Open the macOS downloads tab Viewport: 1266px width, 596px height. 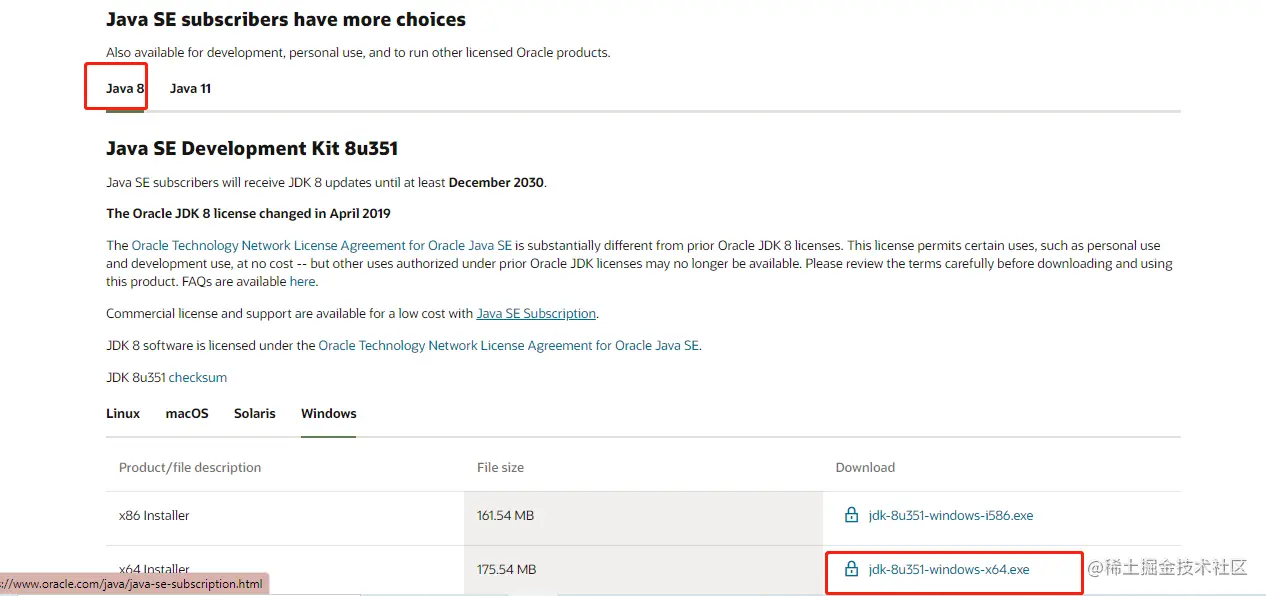(187, 413)
